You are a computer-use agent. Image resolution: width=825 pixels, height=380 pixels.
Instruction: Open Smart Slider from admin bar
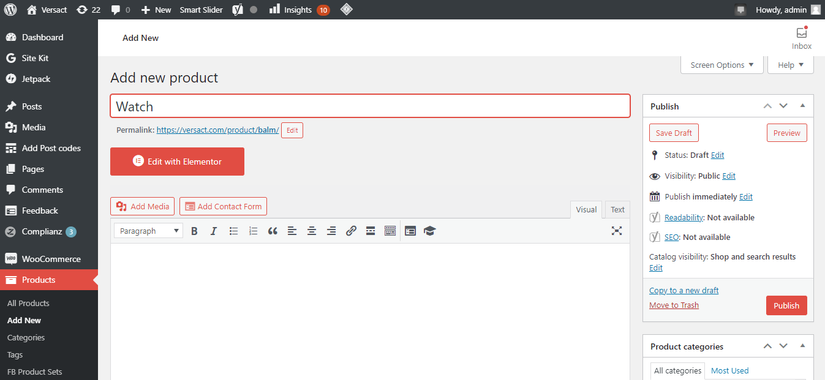coord(201,9)
